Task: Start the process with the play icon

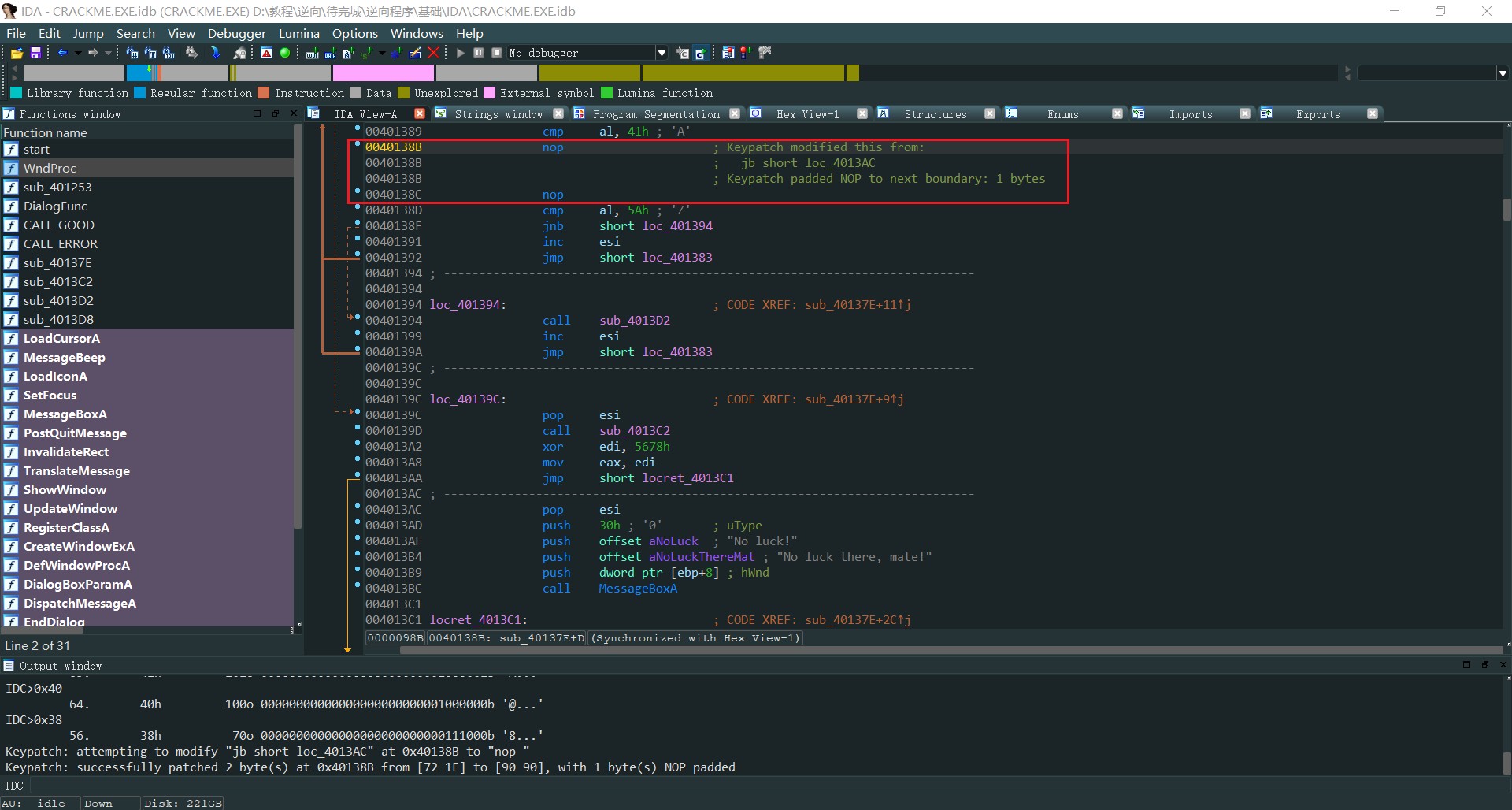Action: tap(461, 53)
